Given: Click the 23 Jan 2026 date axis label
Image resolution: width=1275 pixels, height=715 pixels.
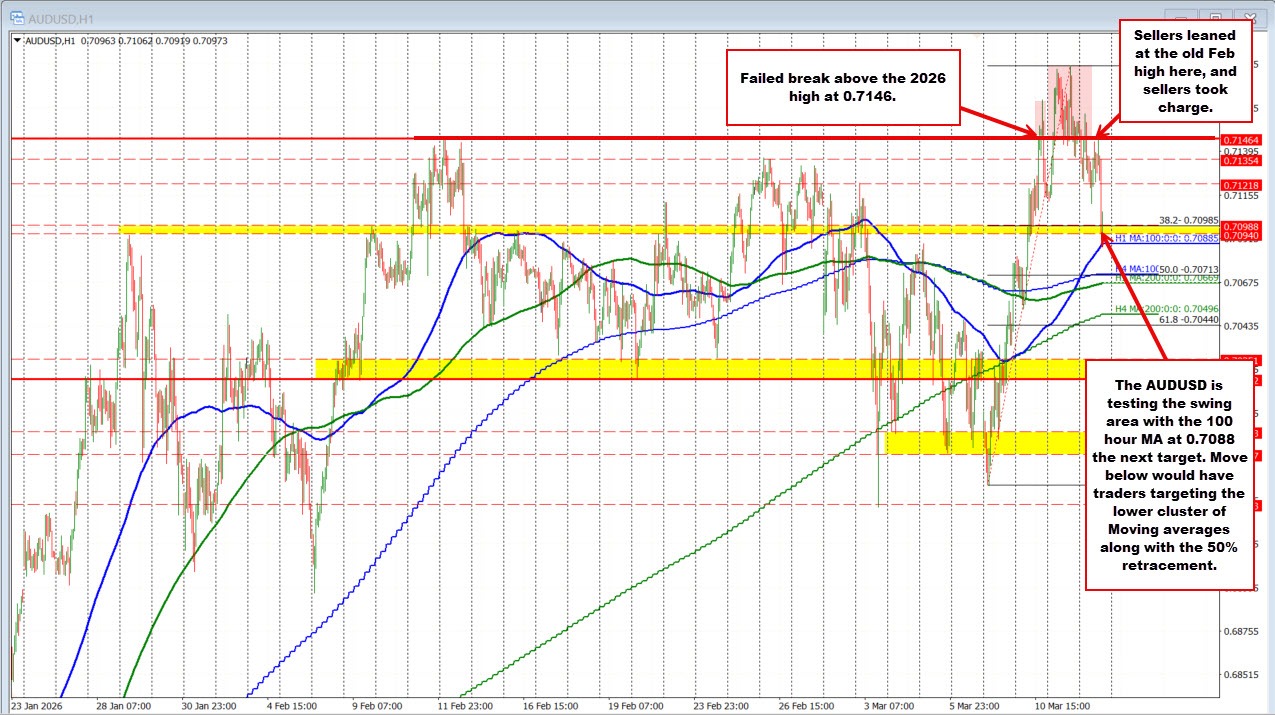Looking at the screenshot, I should click(39, 704).
